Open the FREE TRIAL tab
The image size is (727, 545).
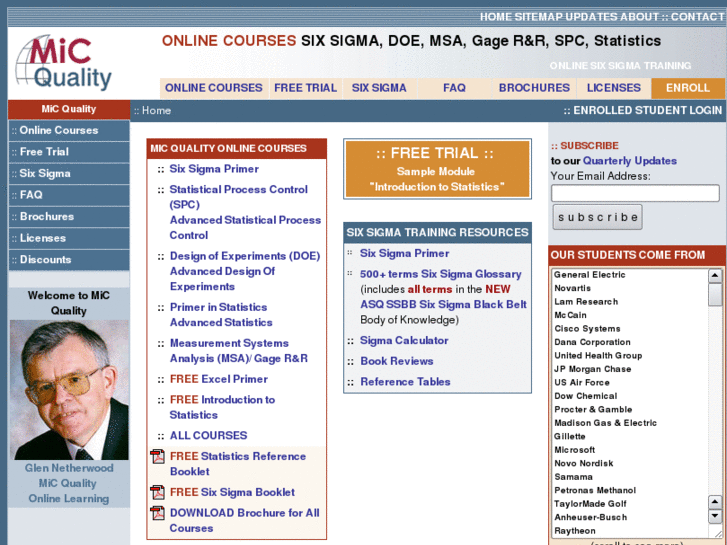pyautogui.click(x=306, y=88)
